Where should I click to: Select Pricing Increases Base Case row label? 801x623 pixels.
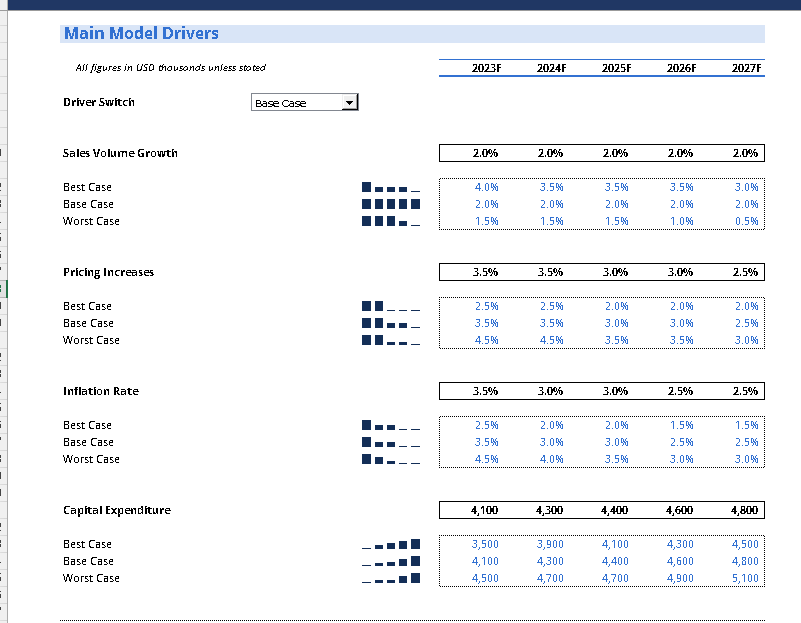(x=88, y=323)
